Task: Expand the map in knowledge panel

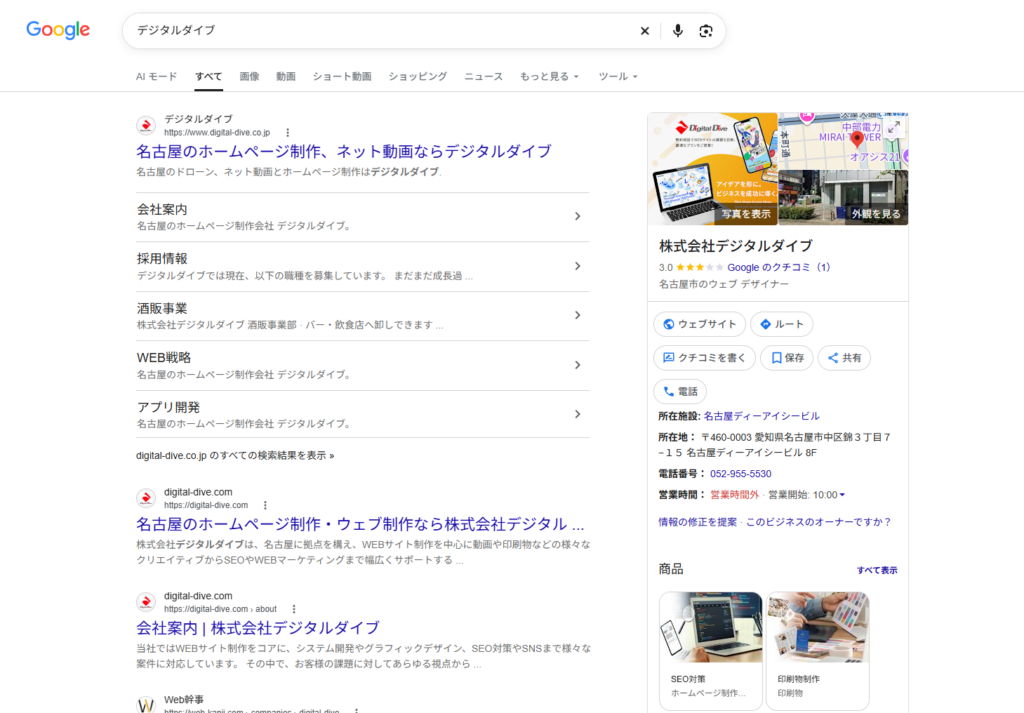Action: 894,127
